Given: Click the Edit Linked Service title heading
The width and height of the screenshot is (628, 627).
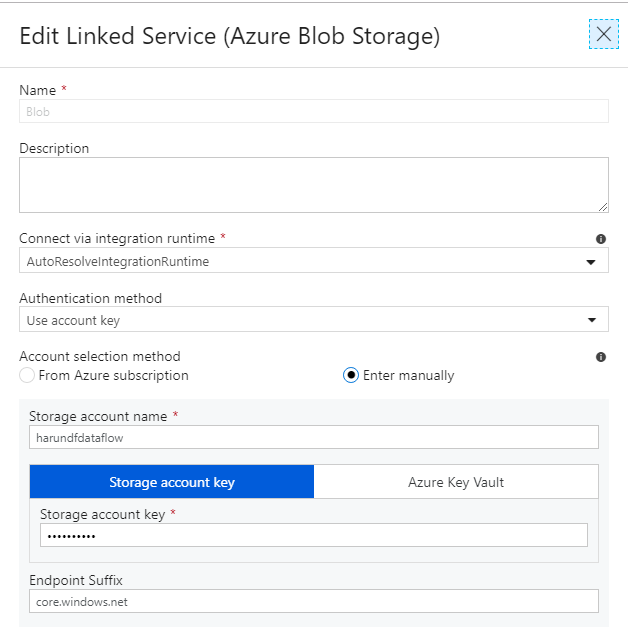Looking at the screenshot, I should pos(230,36).
